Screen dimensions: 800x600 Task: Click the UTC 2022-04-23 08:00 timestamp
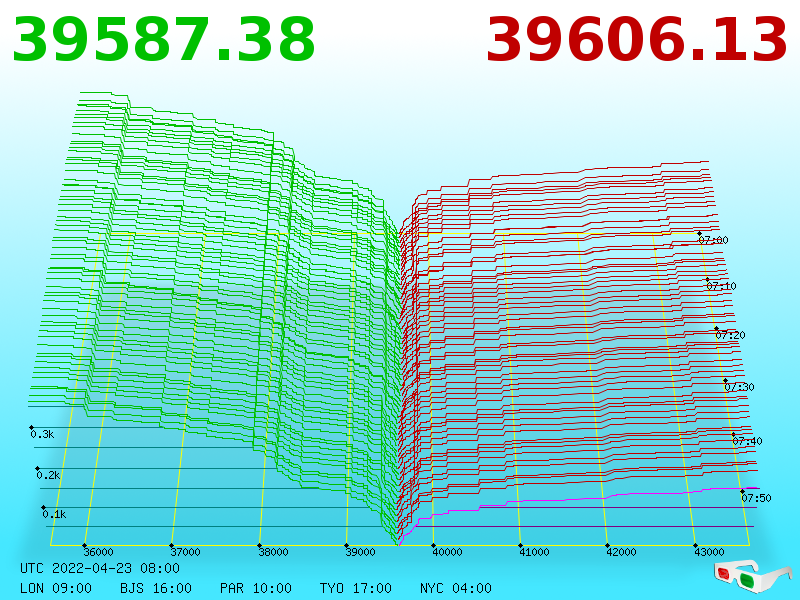(100, 568)
